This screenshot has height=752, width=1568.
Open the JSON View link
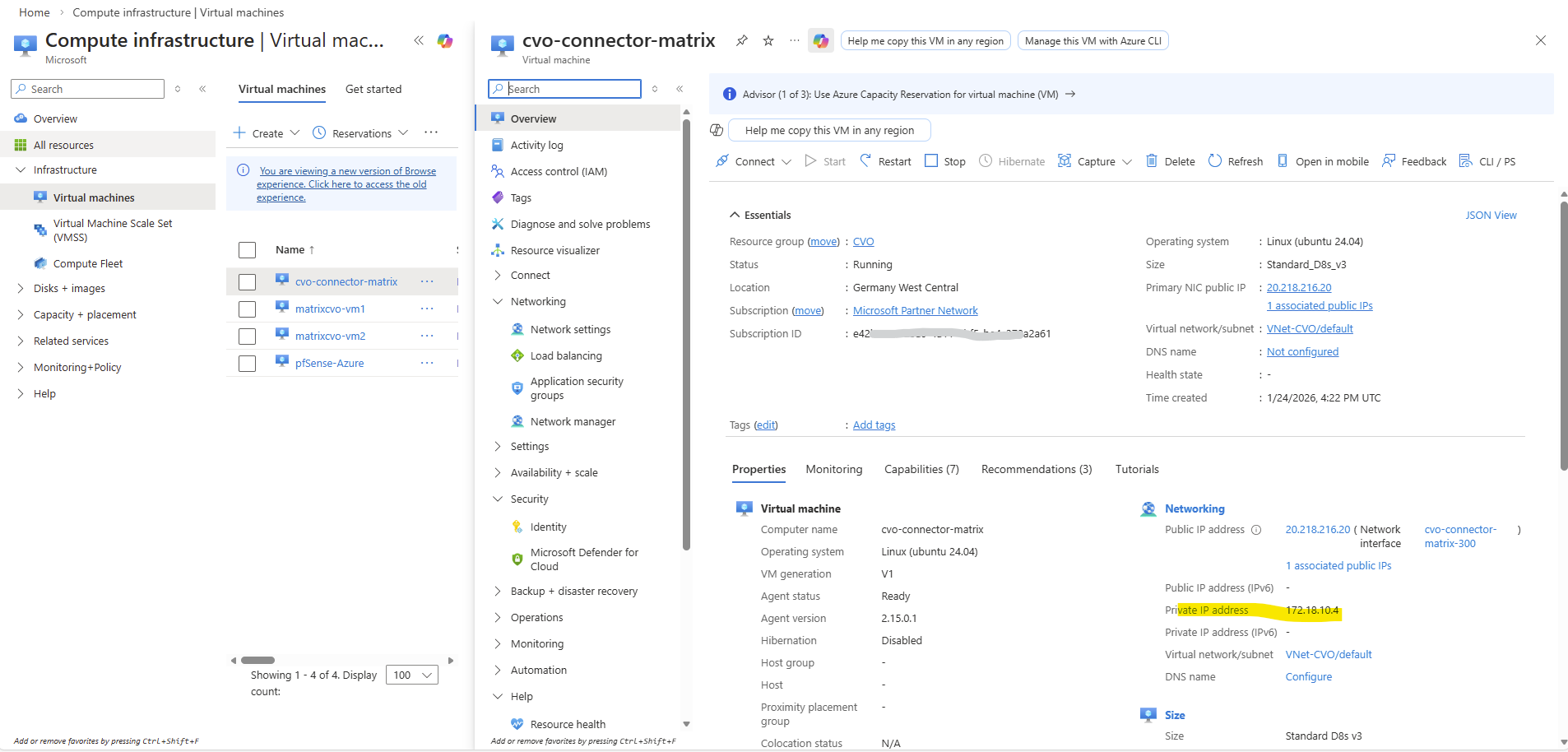tap(1491, 216)
